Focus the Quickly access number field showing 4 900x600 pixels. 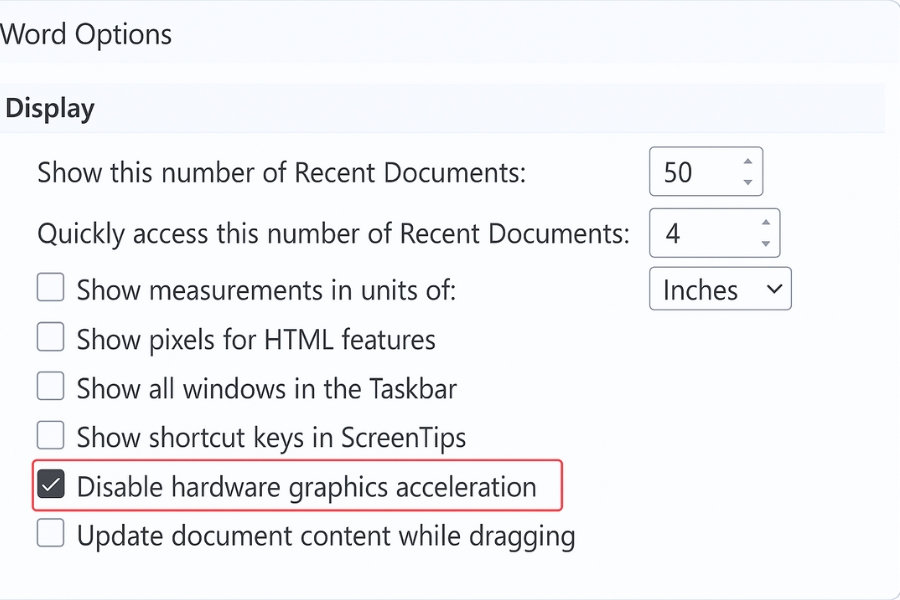pos(695,233)
